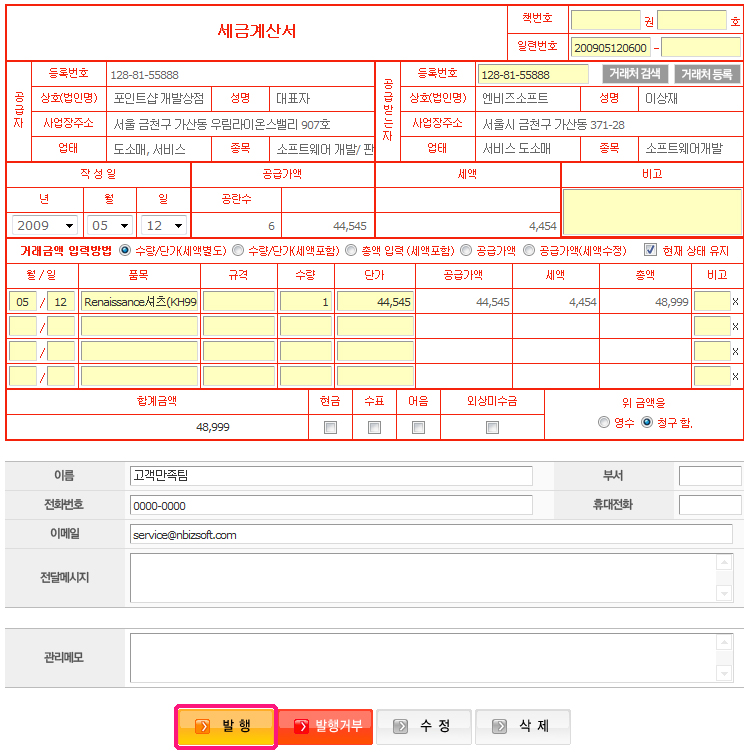Check the 현금 (cash) checkbox
The height and width of the screenshot is (752, 744).
331,427
